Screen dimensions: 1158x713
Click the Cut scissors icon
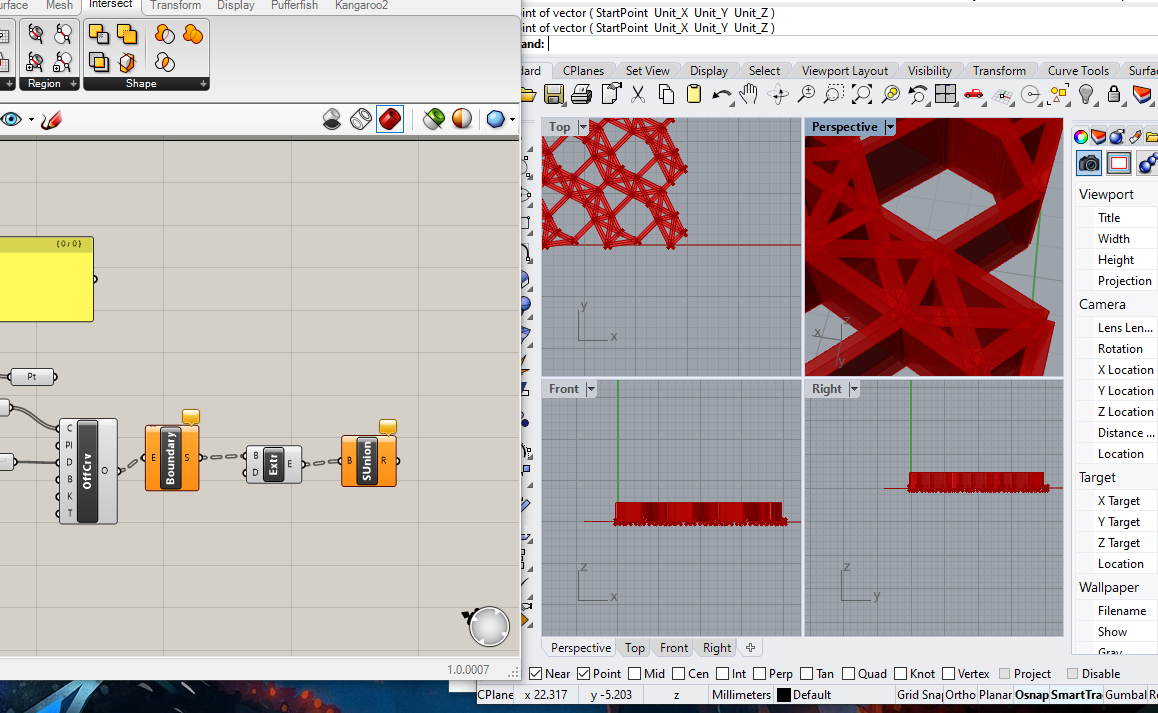click(x=638, y=94)
